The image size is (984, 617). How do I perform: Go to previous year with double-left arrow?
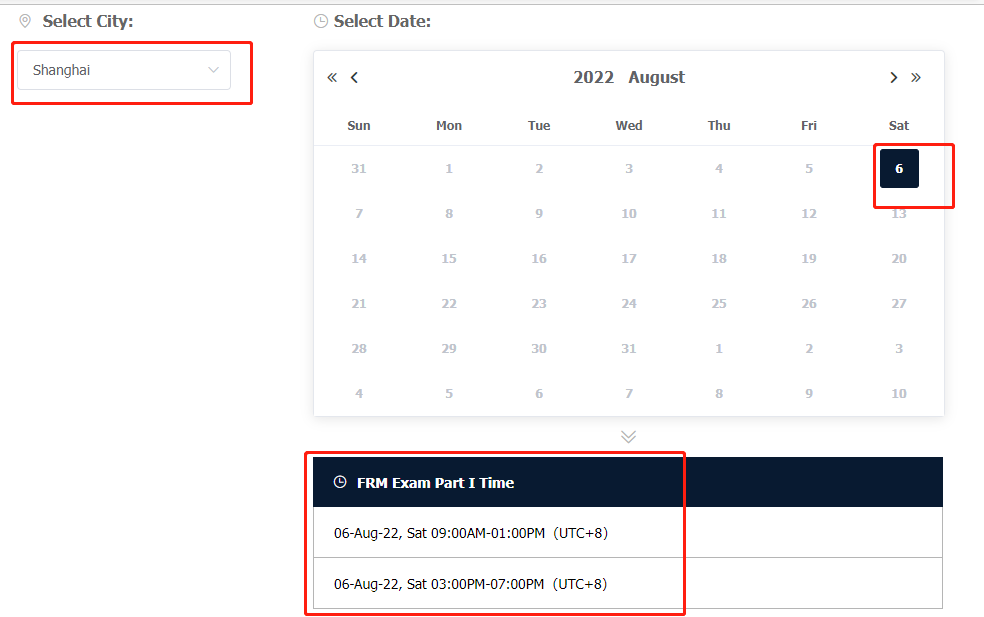332,78
